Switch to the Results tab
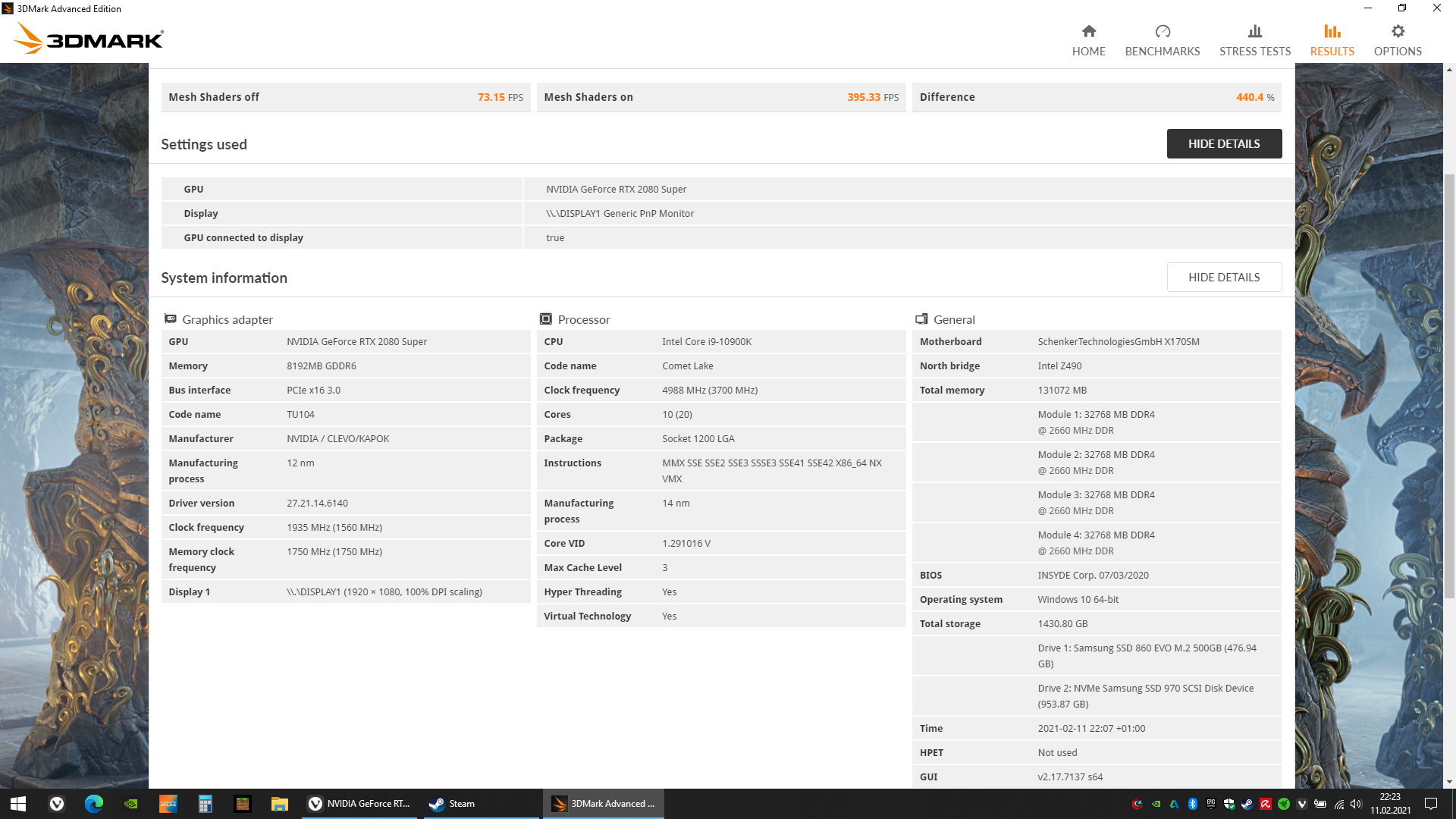Image resolution: width=1456 pixels, height=819 pixels. click(x=1332, y=40)
